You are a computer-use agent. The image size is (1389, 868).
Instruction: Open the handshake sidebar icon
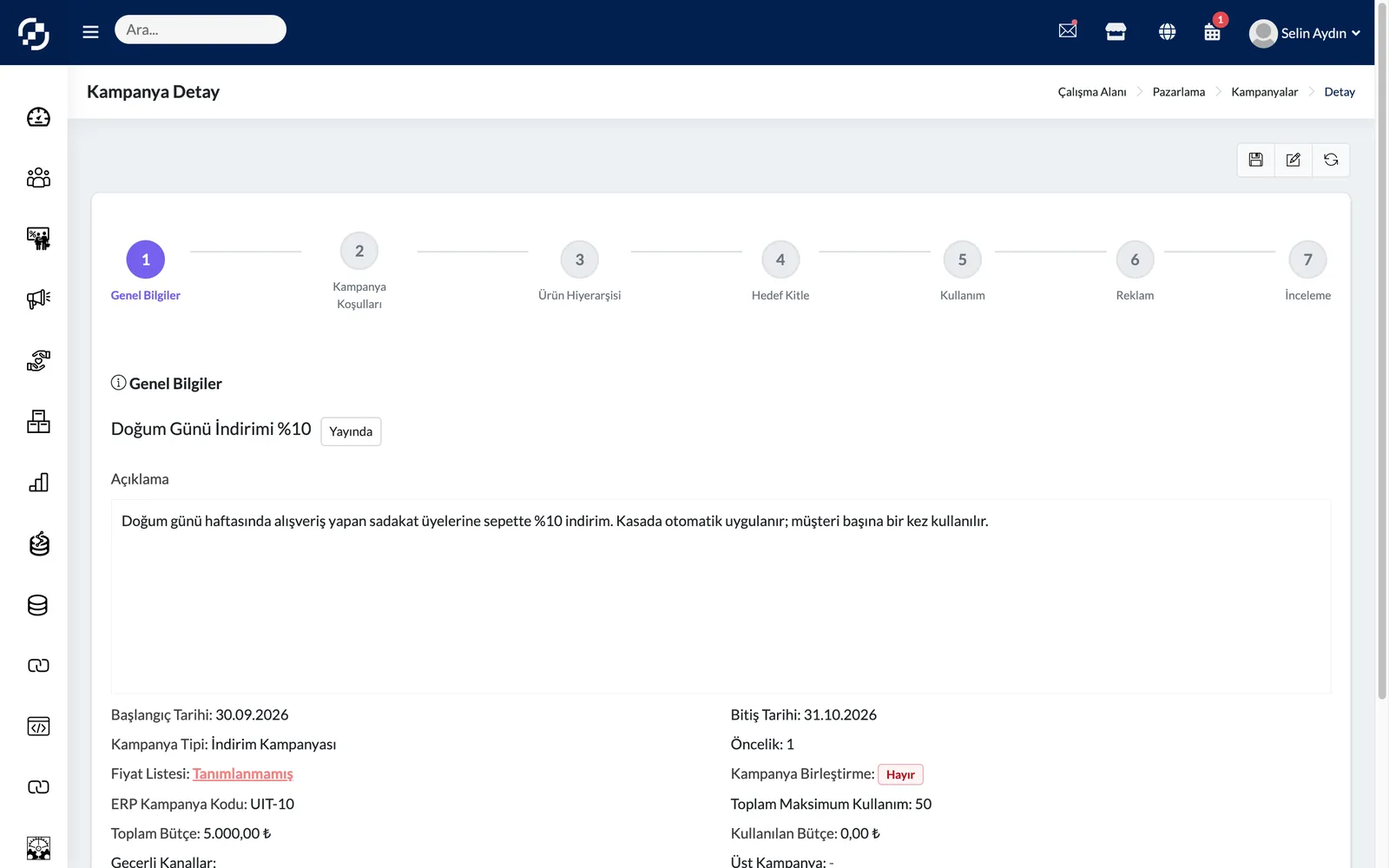pyautogui.click(x=38, y=360)
